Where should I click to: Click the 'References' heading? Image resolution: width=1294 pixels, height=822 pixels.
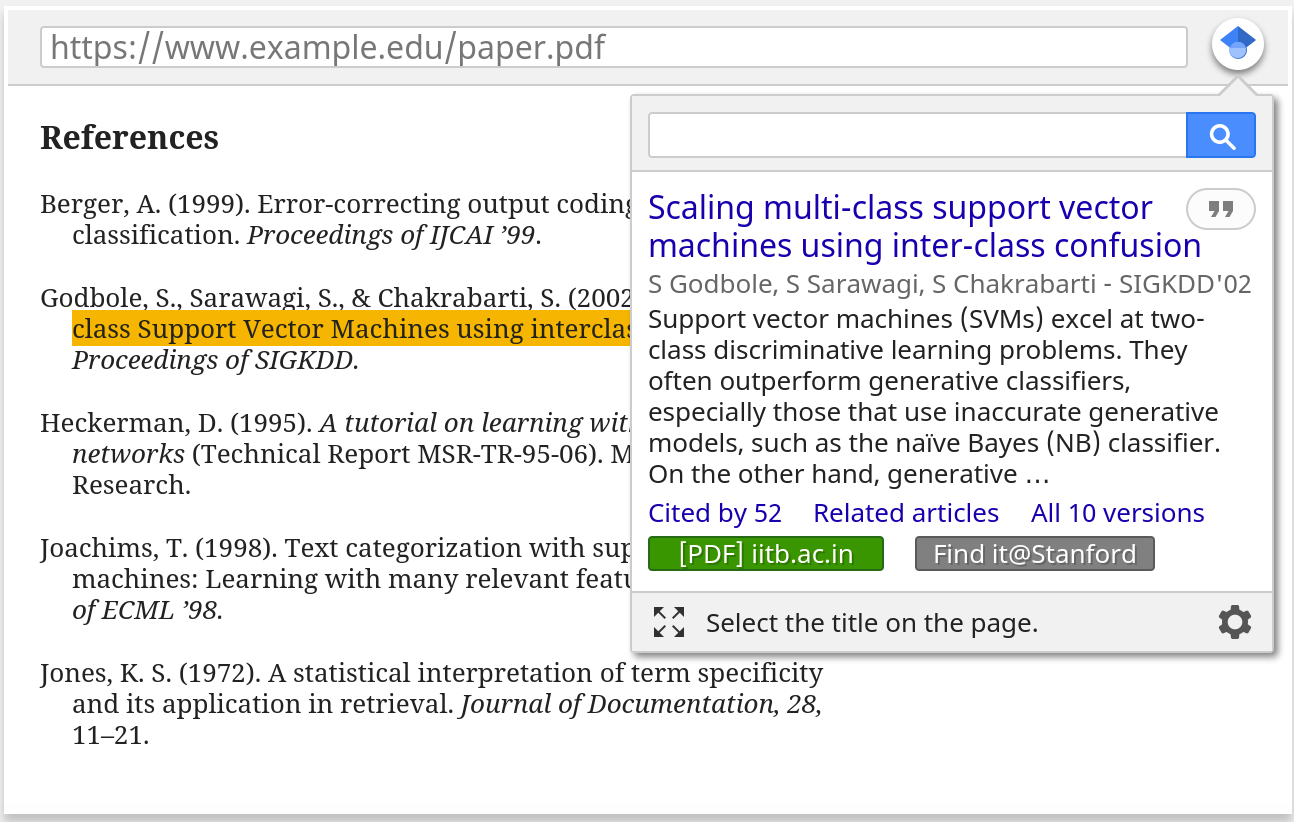point(129,137)
